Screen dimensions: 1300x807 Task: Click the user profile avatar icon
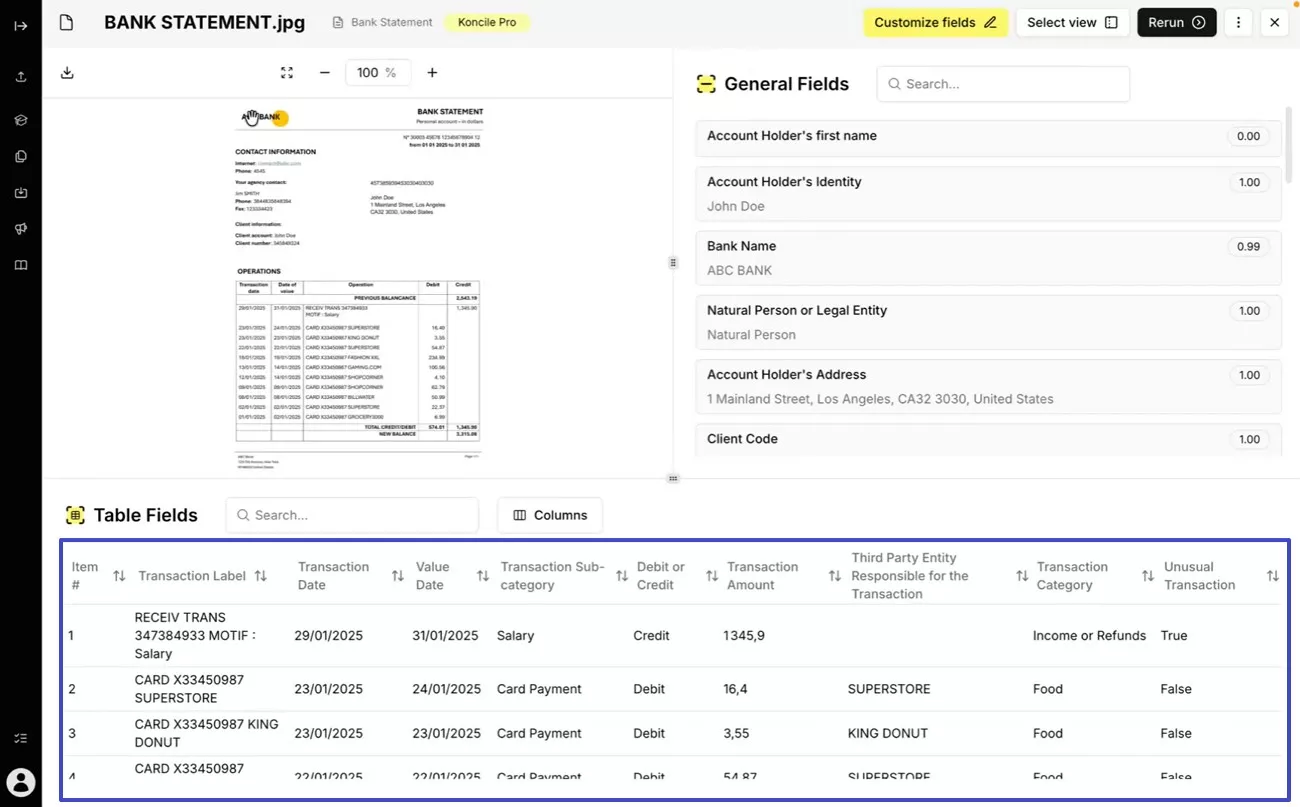[20, 782]
